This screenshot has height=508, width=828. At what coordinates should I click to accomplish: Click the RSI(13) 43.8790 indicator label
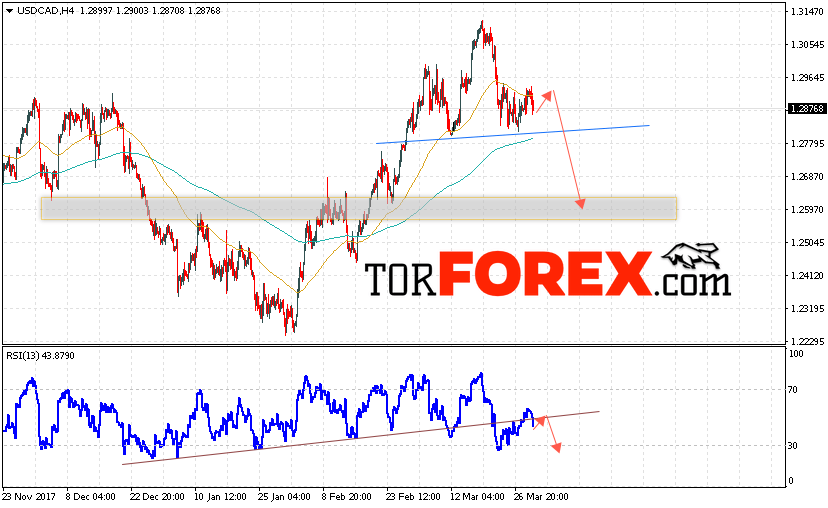pyautogui.click(x=40, y=355)
